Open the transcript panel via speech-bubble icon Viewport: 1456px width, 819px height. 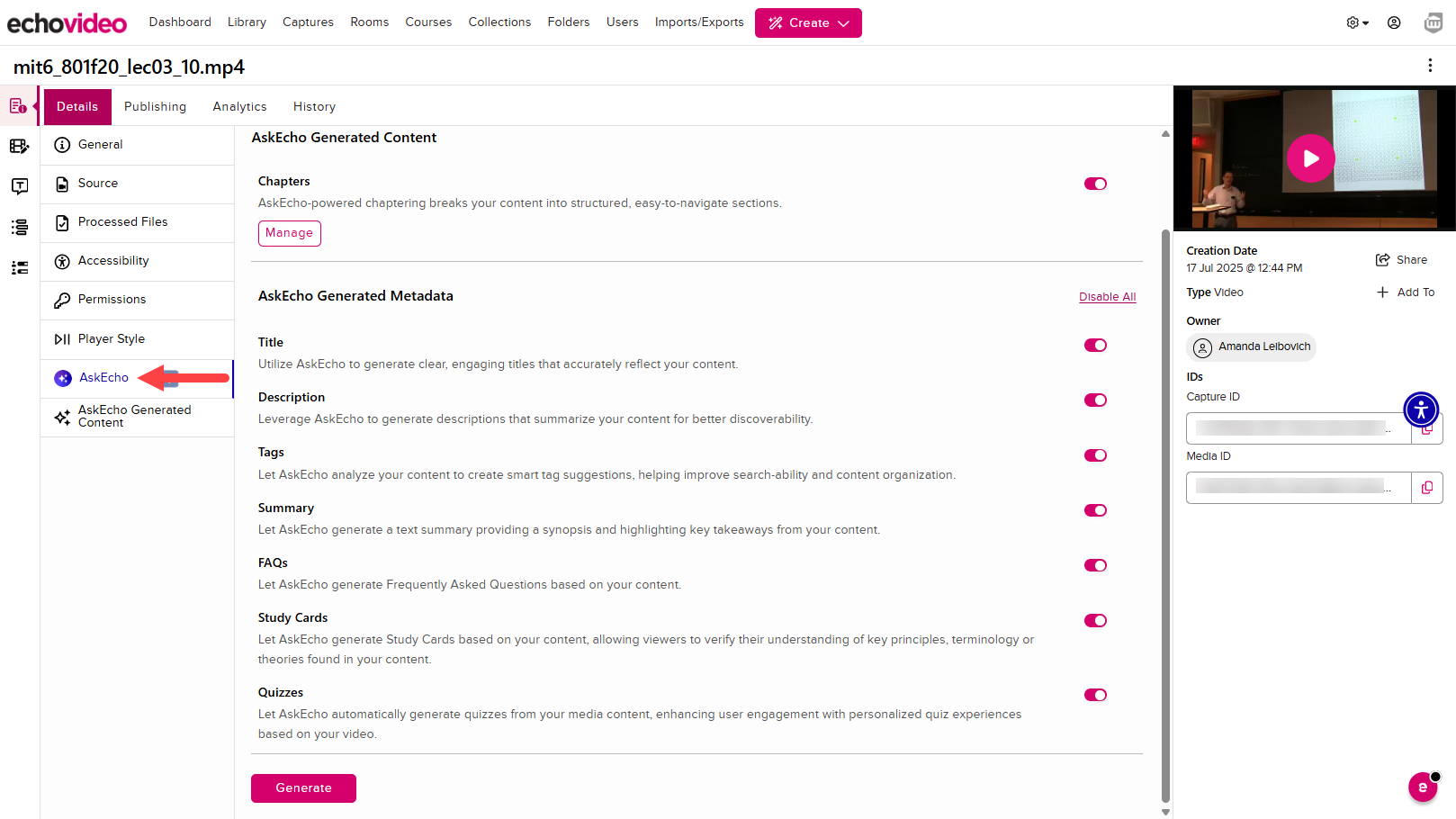(x=19, y=186)
